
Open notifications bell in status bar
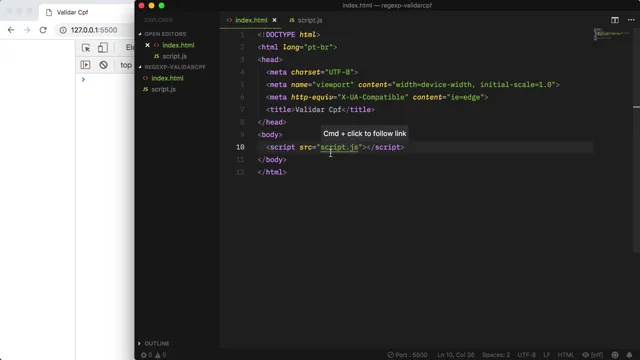tap(629, 355)
